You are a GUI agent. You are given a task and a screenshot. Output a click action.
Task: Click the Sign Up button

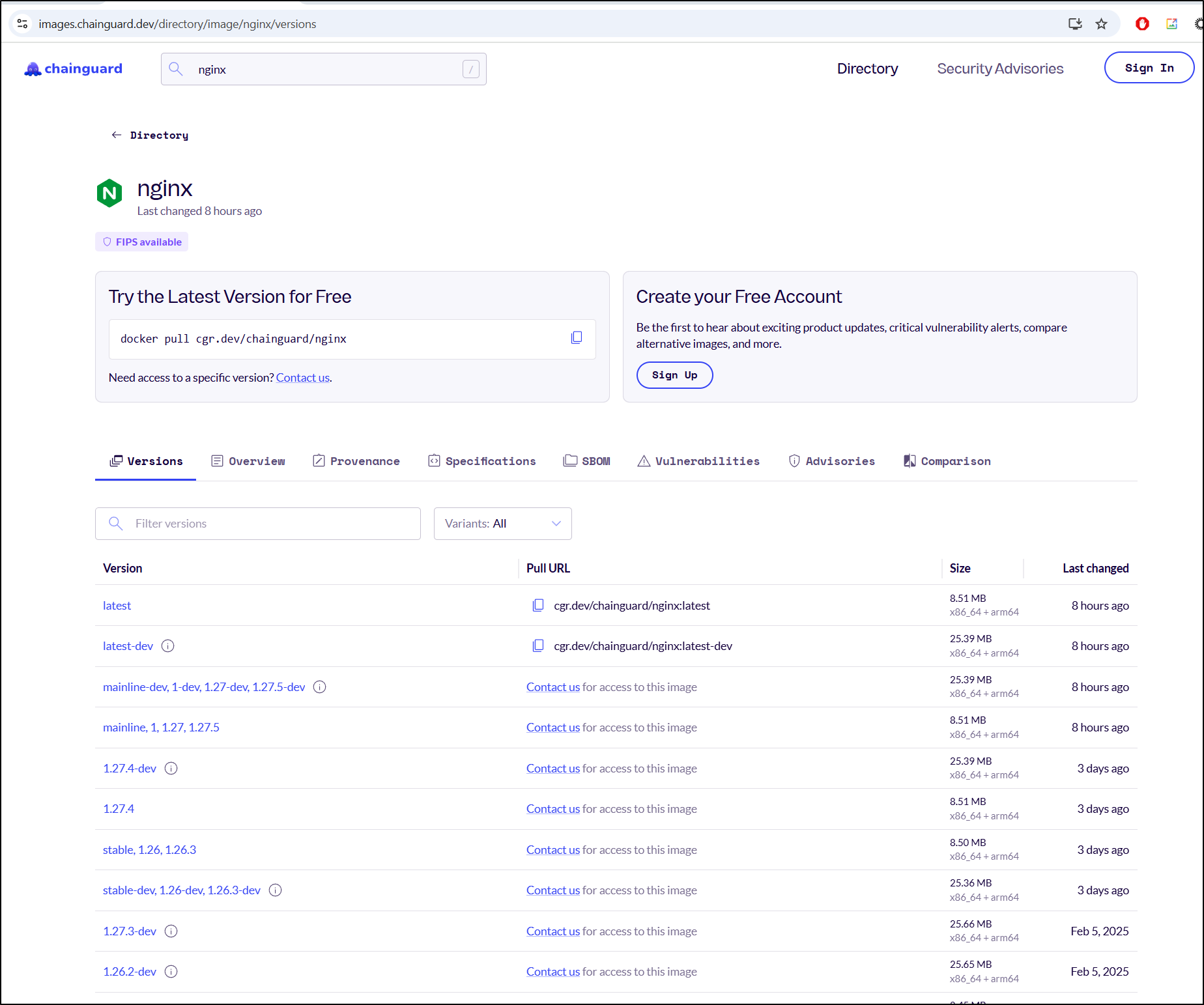point(674,375)
